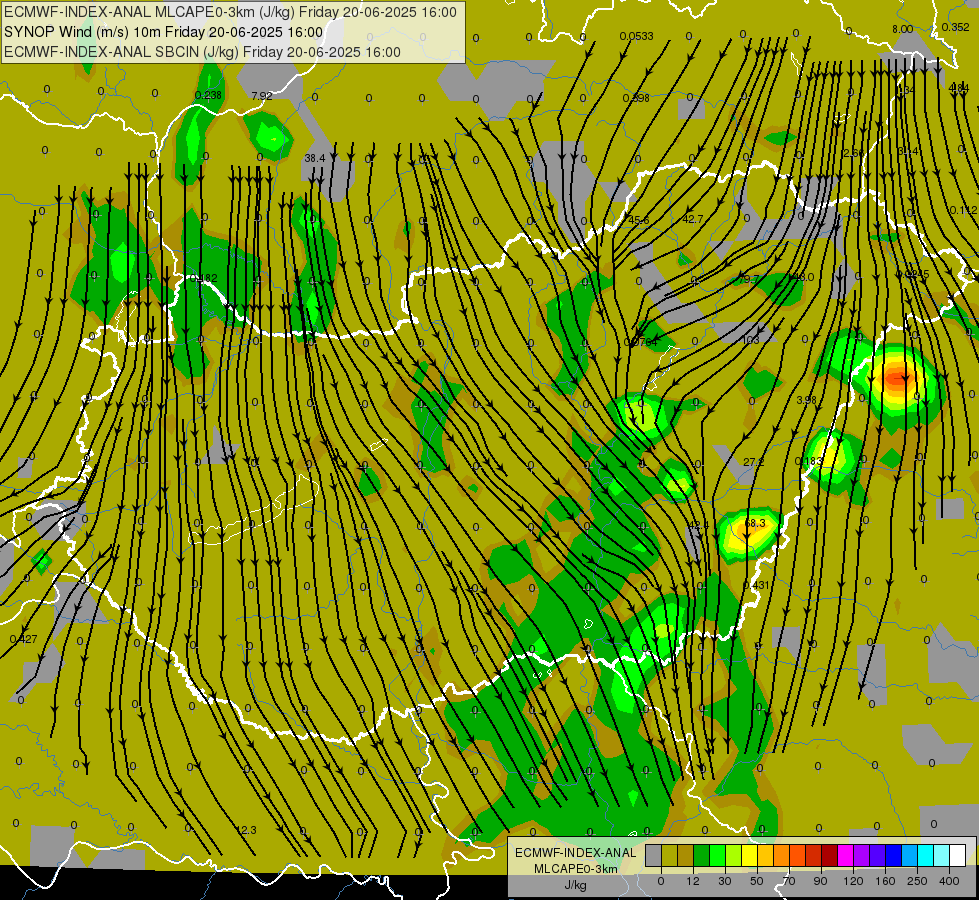Click the 68.3 value on the map
This screenshot has width=979, height=900.
[x=755, y=523]
